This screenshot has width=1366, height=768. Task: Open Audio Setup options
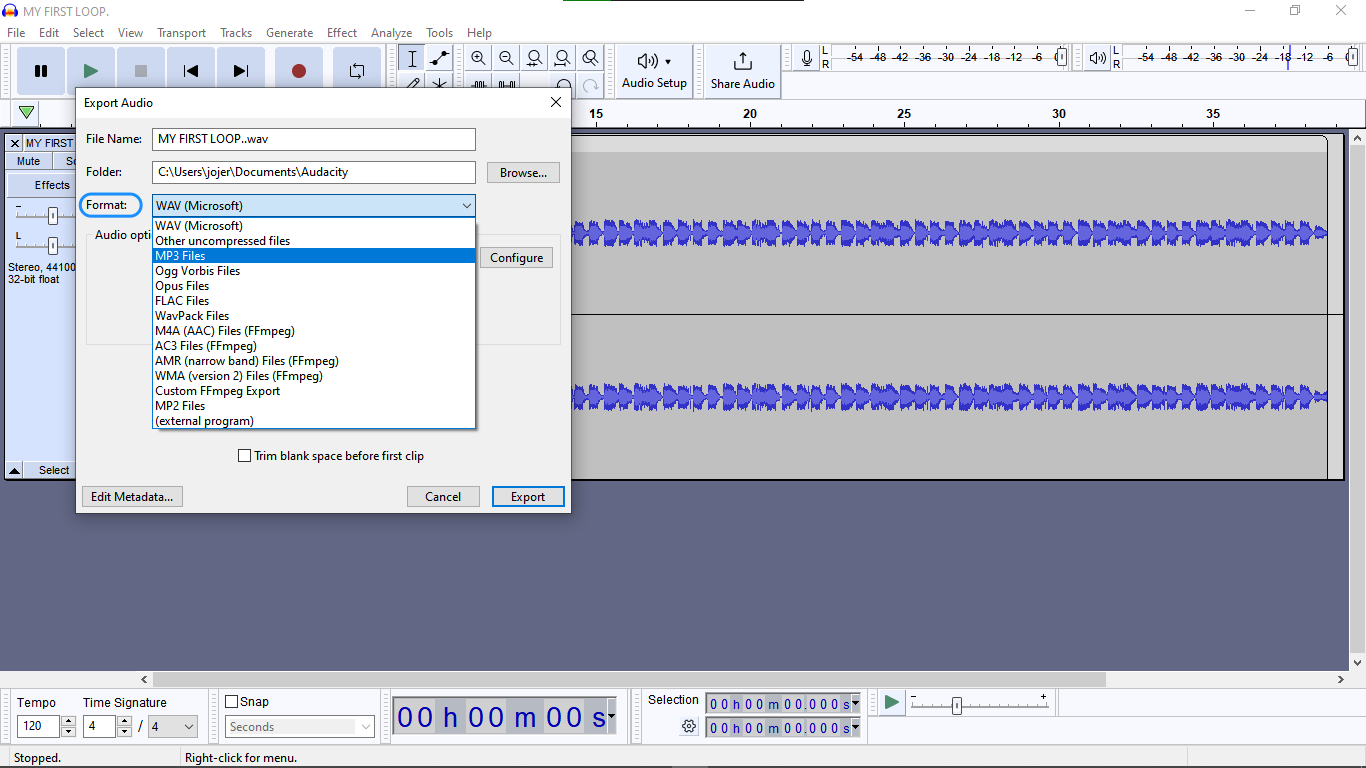coord(653,70)
